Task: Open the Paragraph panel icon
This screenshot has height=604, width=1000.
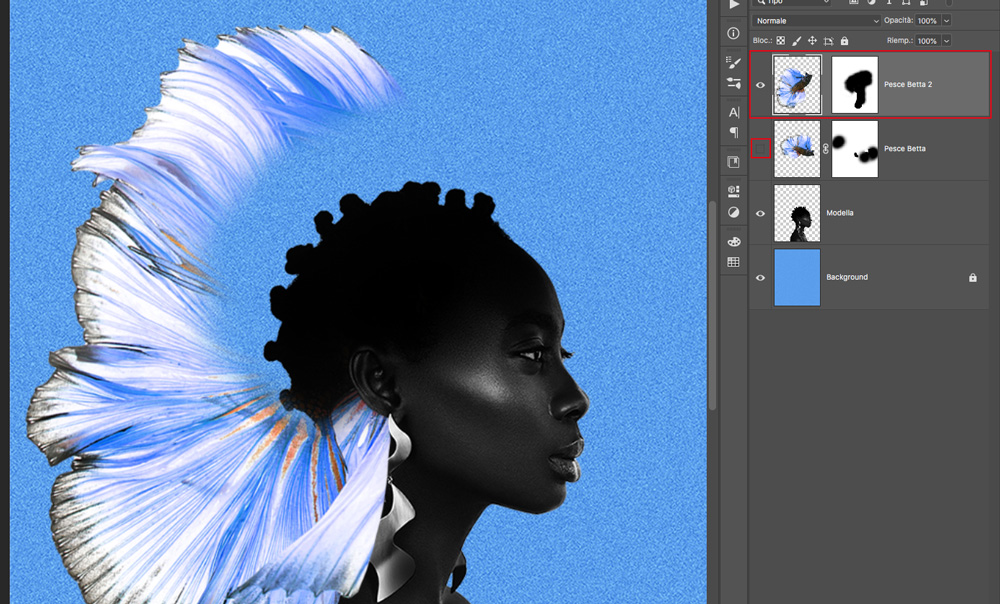Action: coord(734,133)
